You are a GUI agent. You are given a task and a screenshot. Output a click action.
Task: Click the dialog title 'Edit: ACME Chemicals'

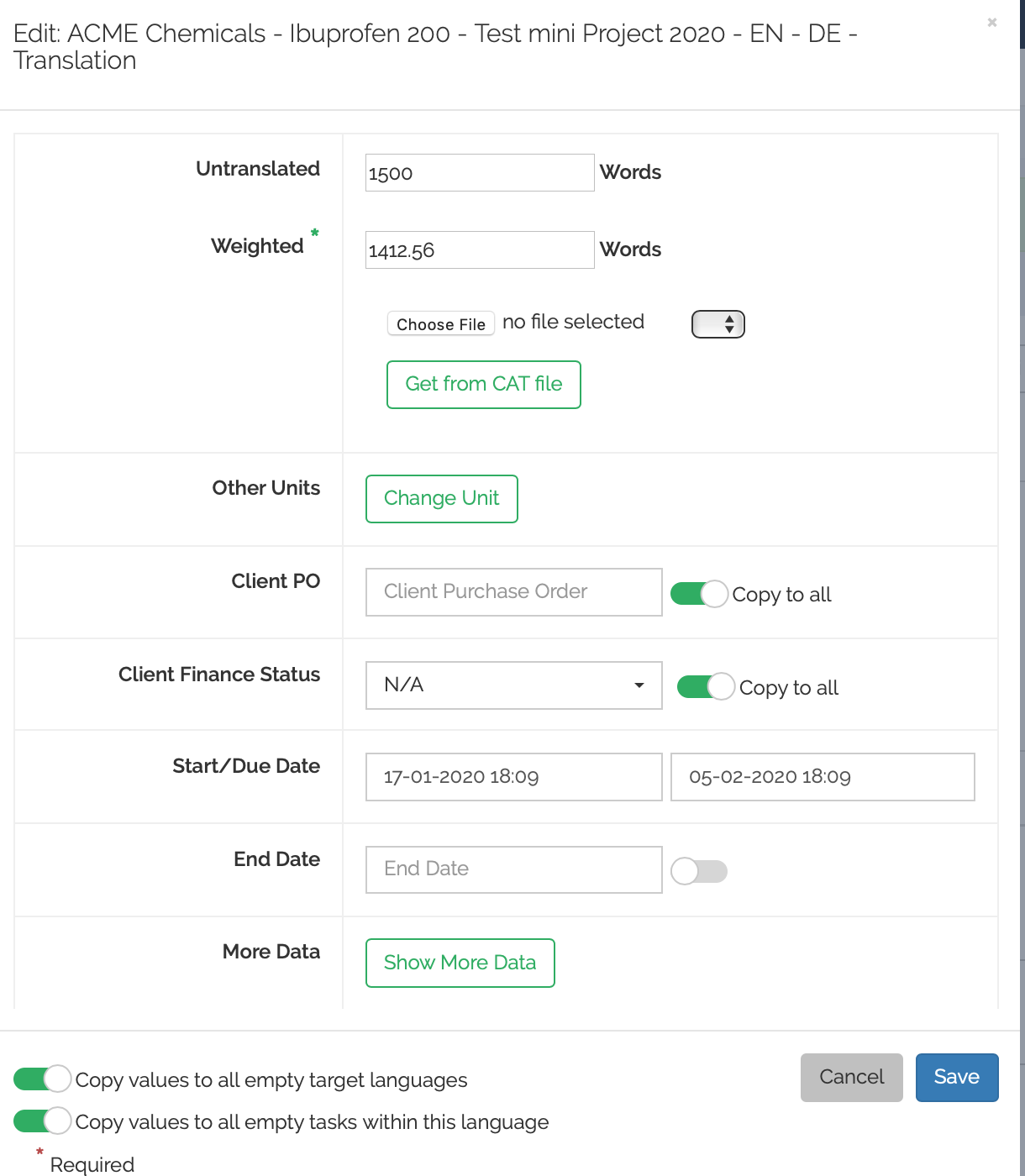pyautogui.click(x=435, y=47)
